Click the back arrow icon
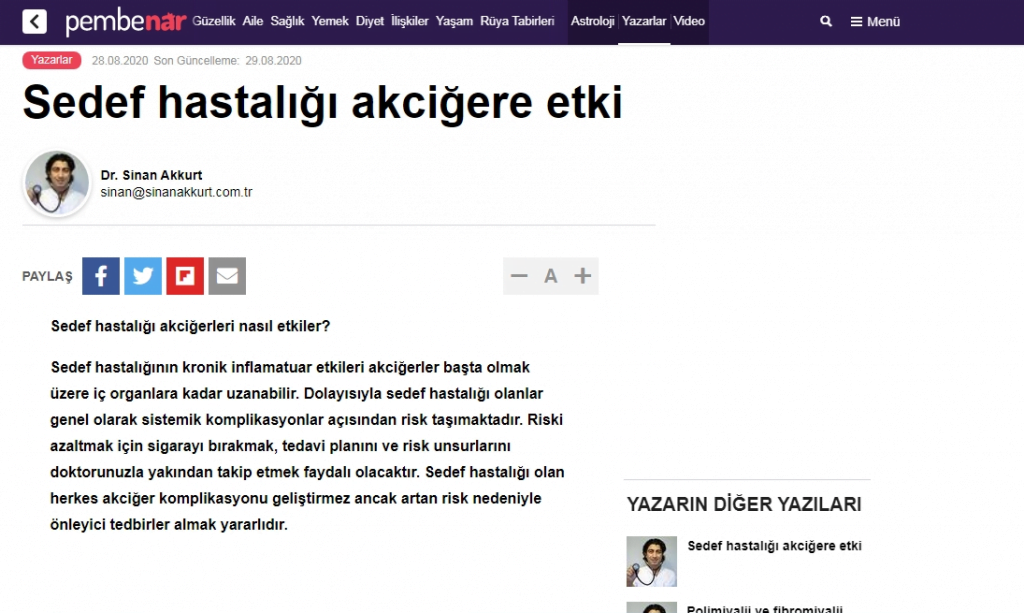 [35, 22]
